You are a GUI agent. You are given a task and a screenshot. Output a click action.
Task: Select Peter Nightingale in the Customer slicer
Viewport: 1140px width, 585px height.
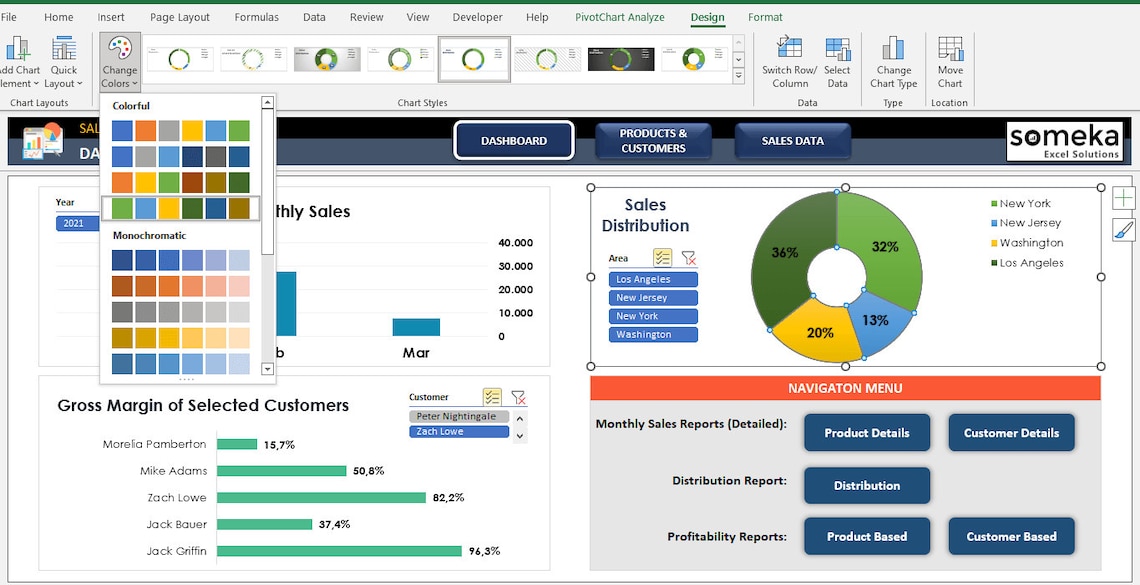pyautogui.click(x=459, y=415)
